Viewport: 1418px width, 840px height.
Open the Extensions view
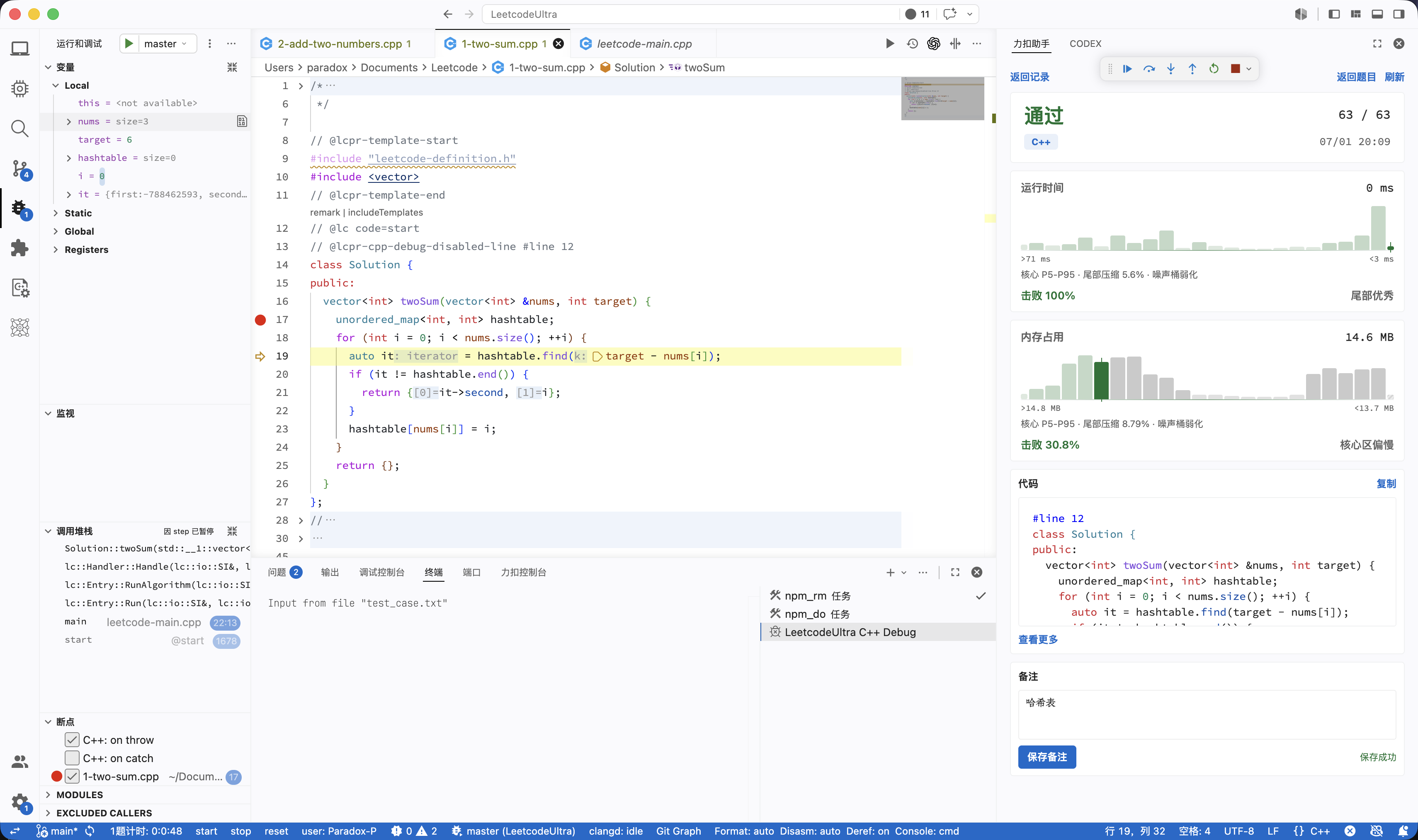(20, 248)
